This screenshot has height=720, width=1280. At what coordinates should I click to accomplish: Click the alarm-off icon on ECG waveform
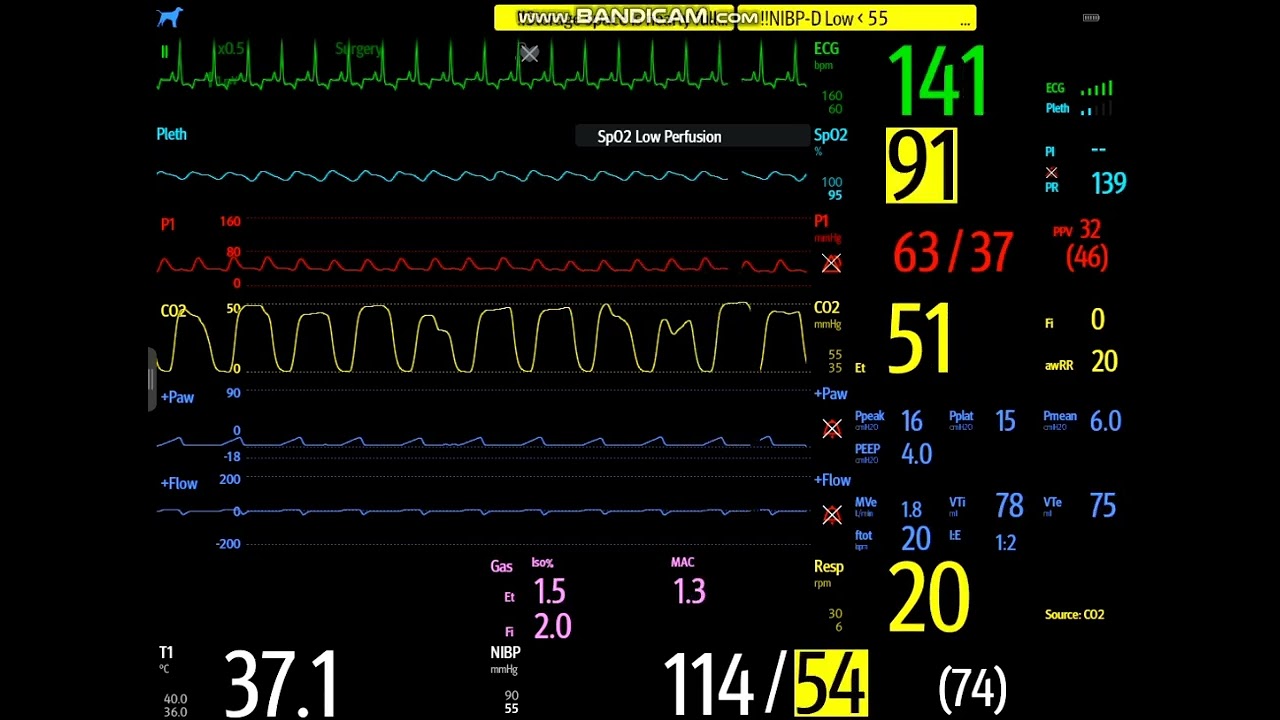(x=529, y=54)
